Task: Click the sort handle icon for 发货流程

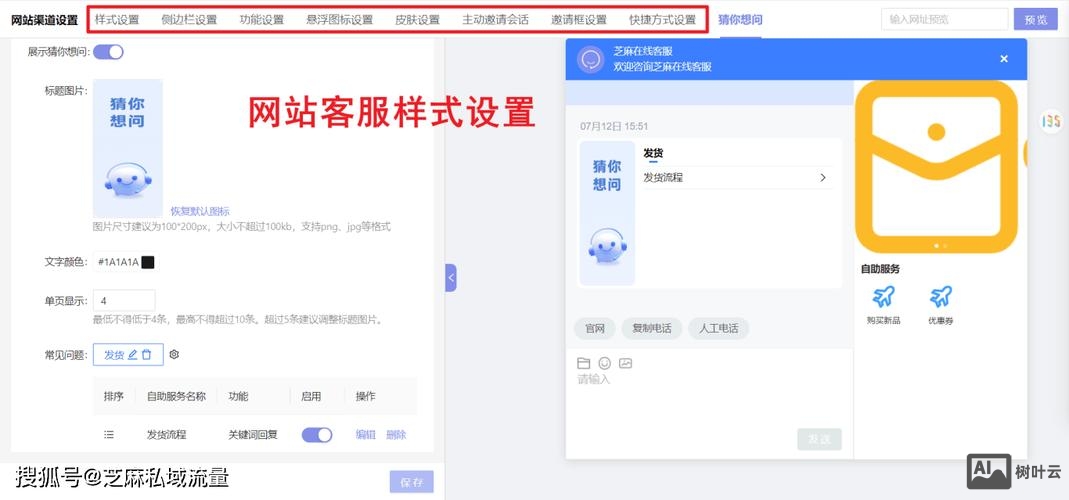Action: point(109,435)
